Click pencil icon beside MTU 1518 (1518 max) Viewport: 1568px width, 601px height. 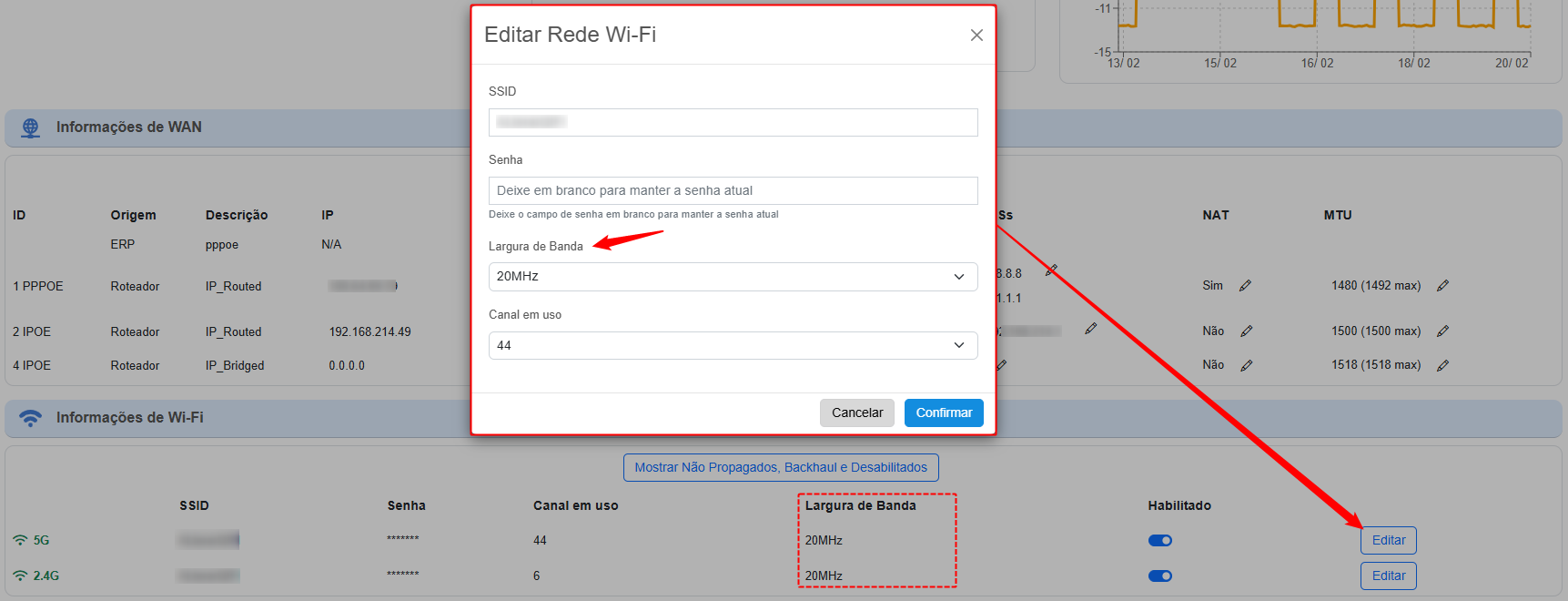[x=1442, y=365]
